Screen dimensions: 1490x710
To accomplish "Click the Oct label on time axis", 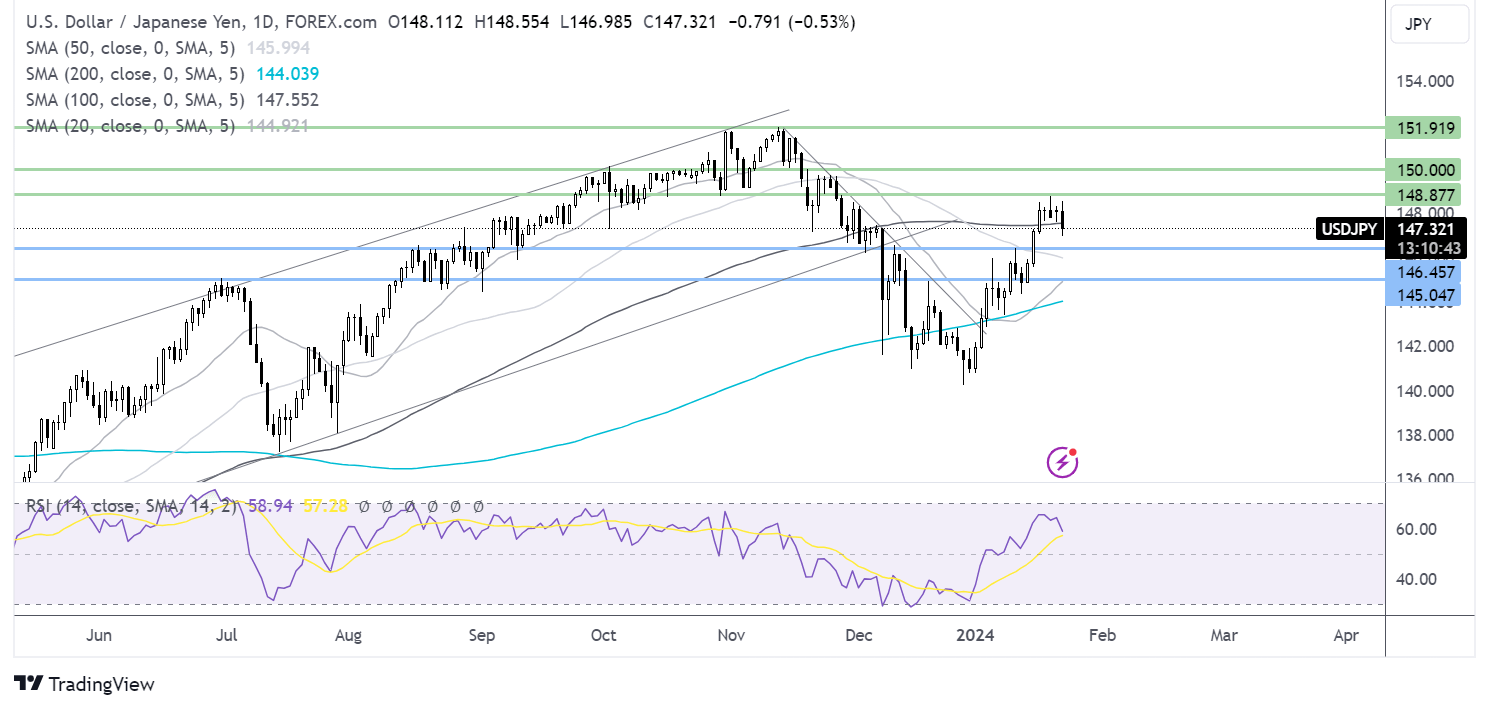I will [x=603, y=635].
